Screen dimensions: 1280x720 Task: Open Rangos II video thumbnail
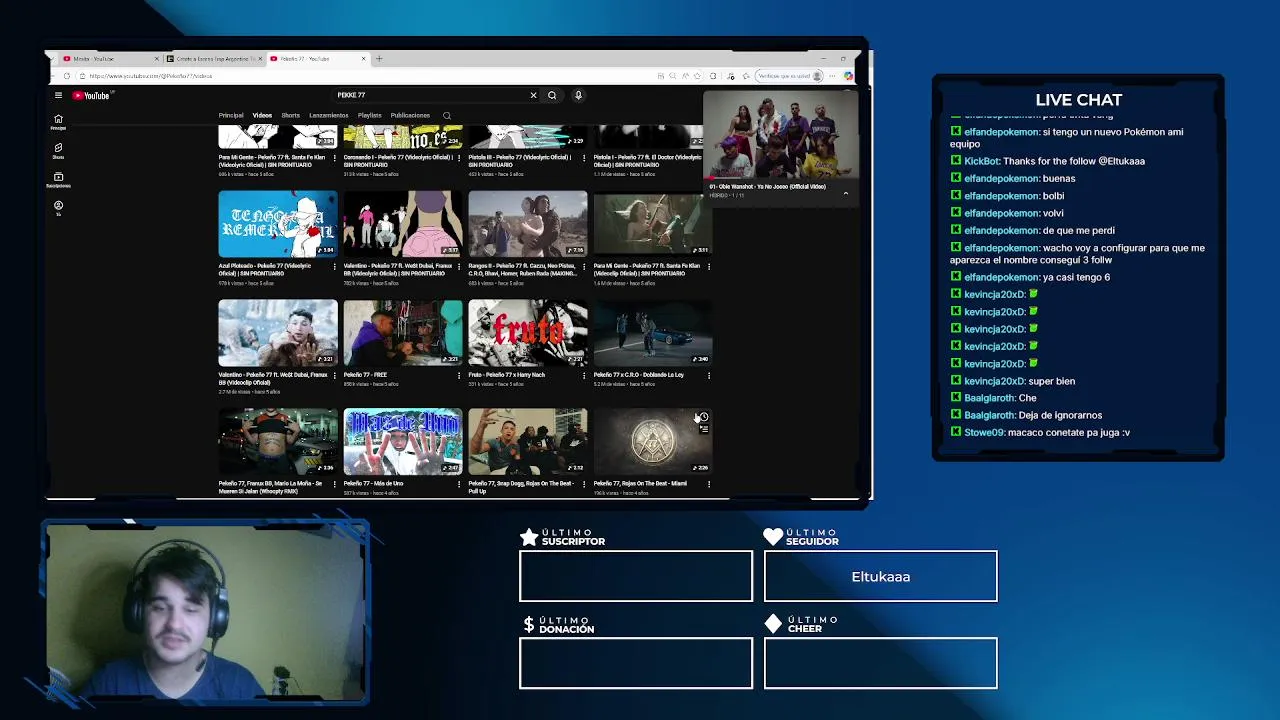[528, 224]
